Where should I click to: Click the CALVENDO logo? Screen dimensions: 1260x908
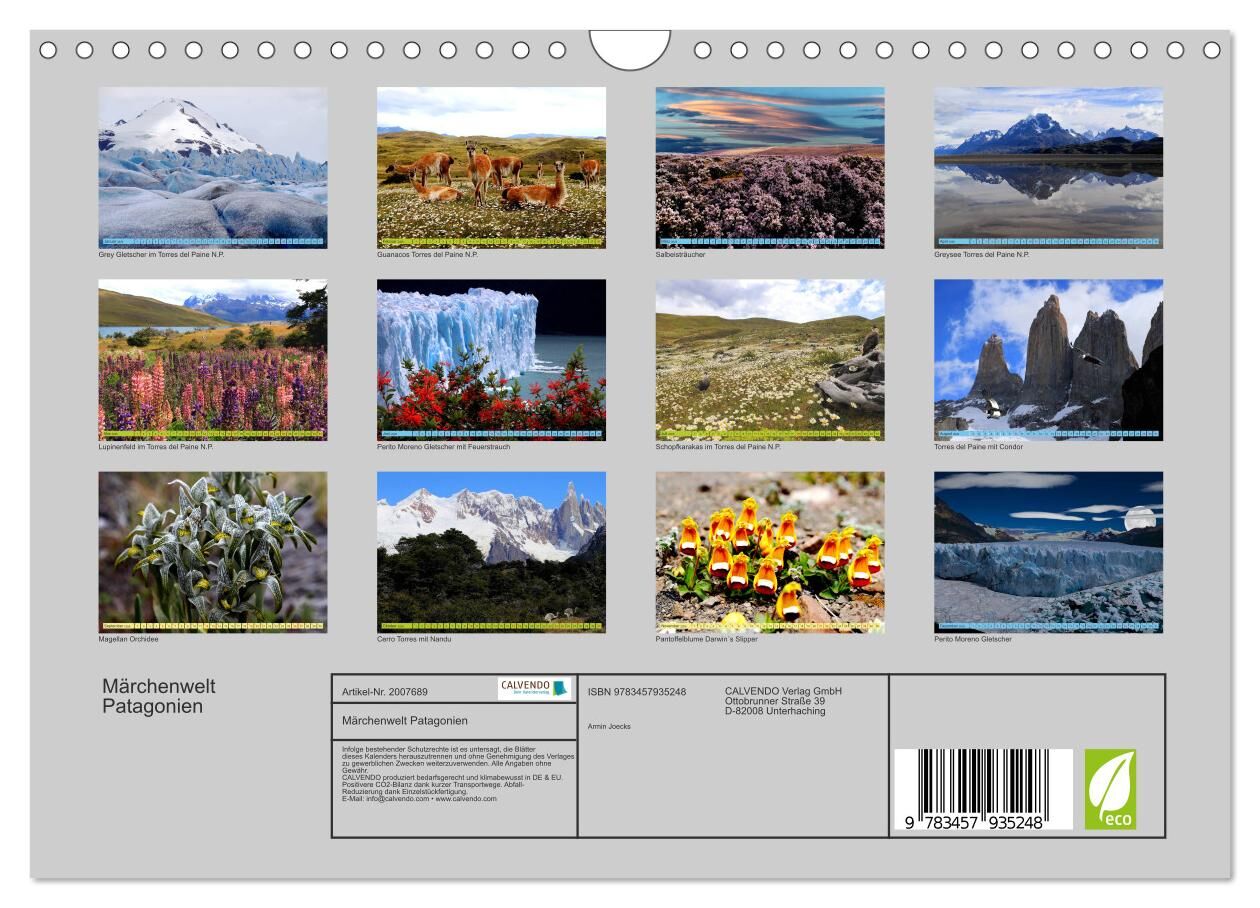[534, 688]
